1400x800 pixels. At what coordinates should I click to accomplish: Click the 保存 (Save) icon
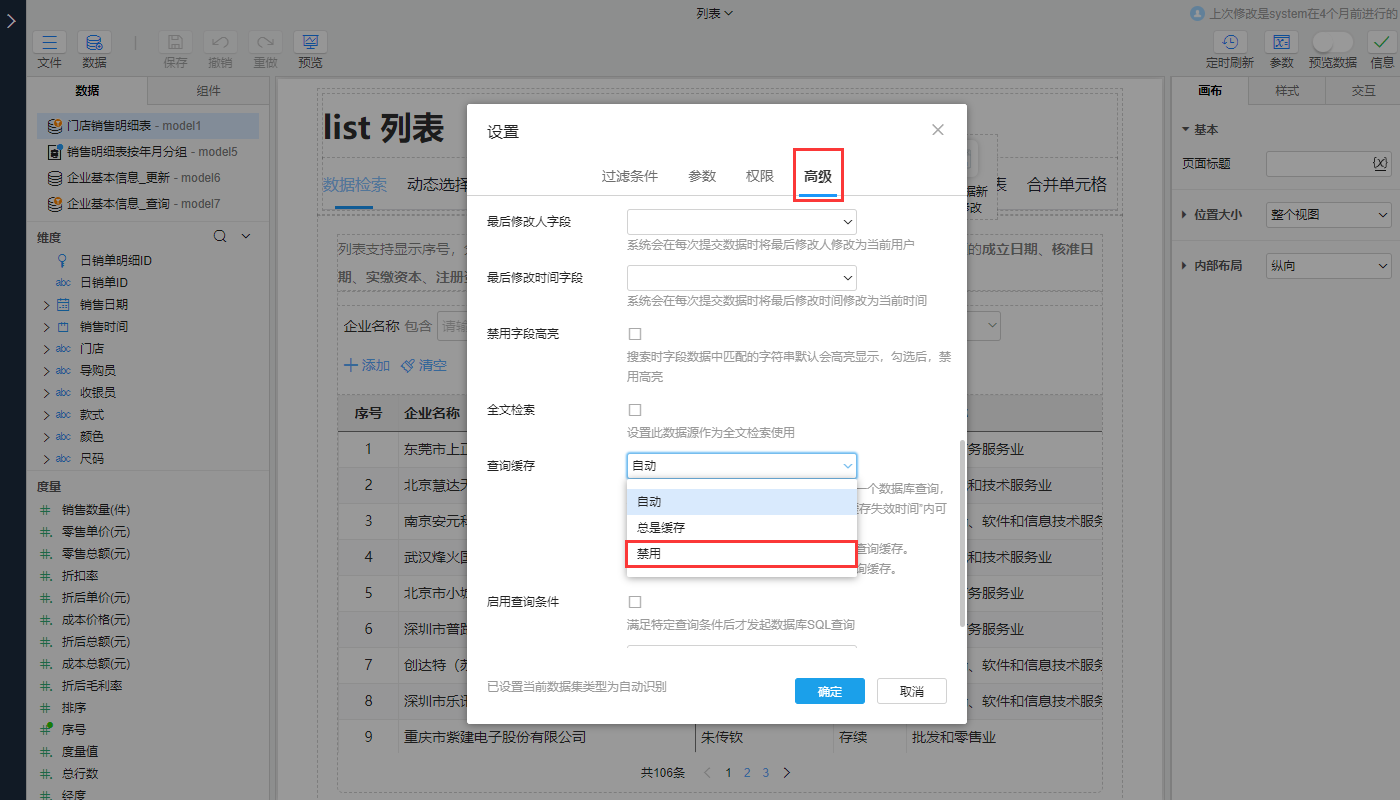(x=175, y=43)
